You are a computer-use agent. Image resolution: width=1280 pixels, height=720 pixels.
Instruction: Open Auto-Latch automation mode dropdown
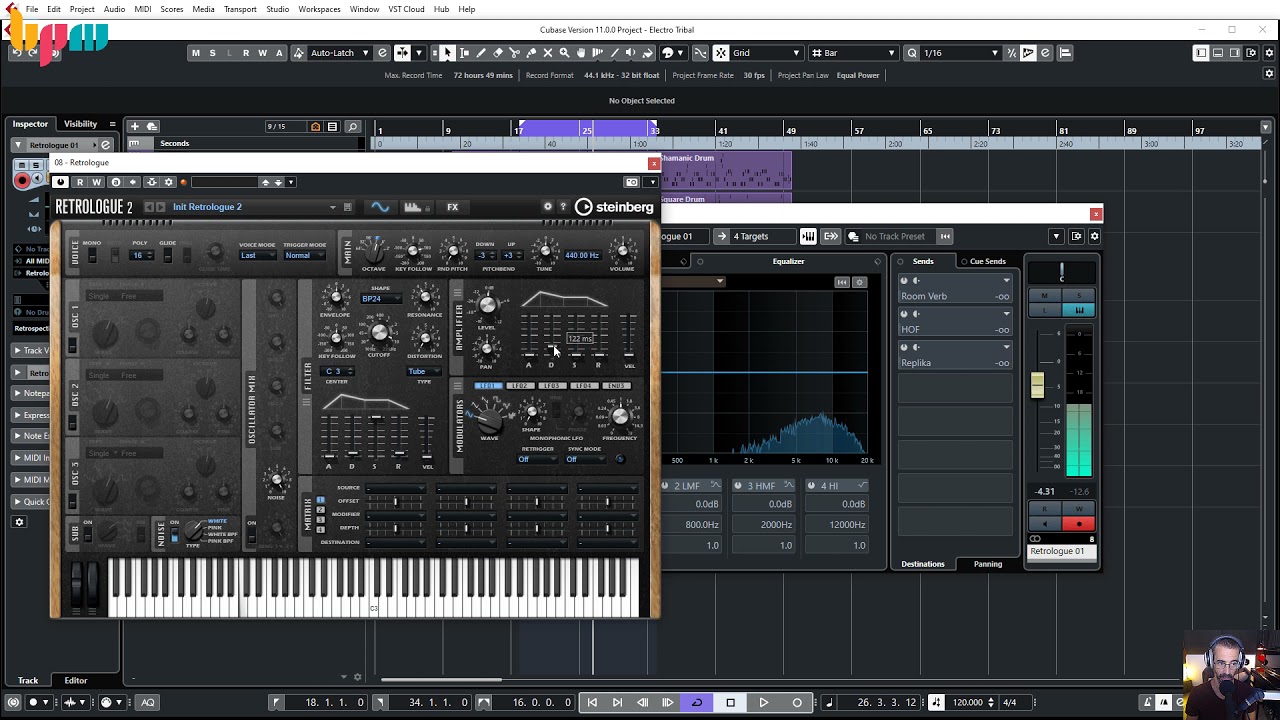341,53
